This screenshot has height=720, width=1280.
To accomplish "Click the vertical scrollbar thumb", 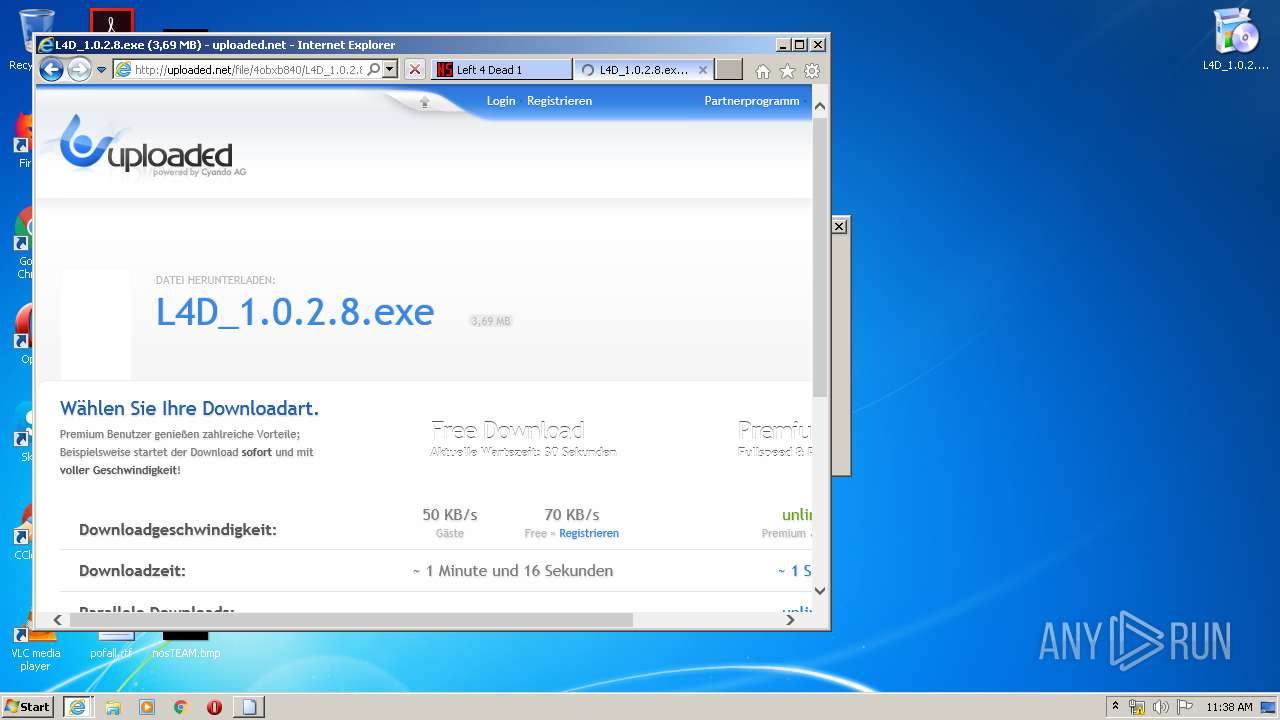I will pyautogui.click(x=820, y=256).
